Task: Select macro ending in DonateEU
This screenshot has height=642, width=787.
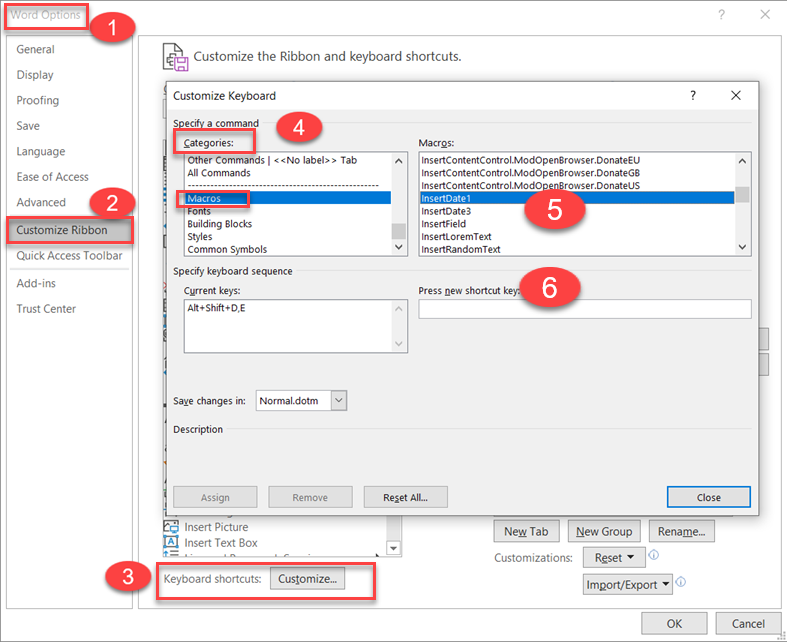Action: coord(577,160)
